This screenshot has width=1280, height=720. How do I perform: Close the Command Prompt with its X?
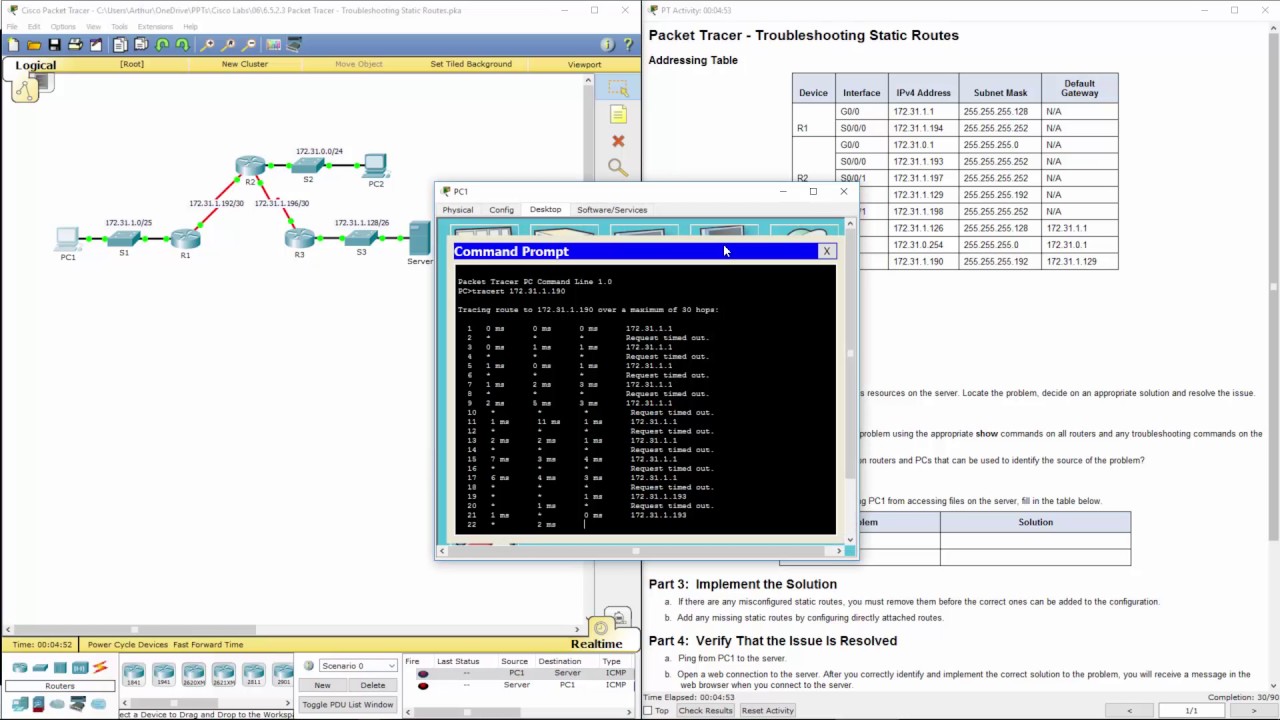pyautogui.click(x=827, y=252)
